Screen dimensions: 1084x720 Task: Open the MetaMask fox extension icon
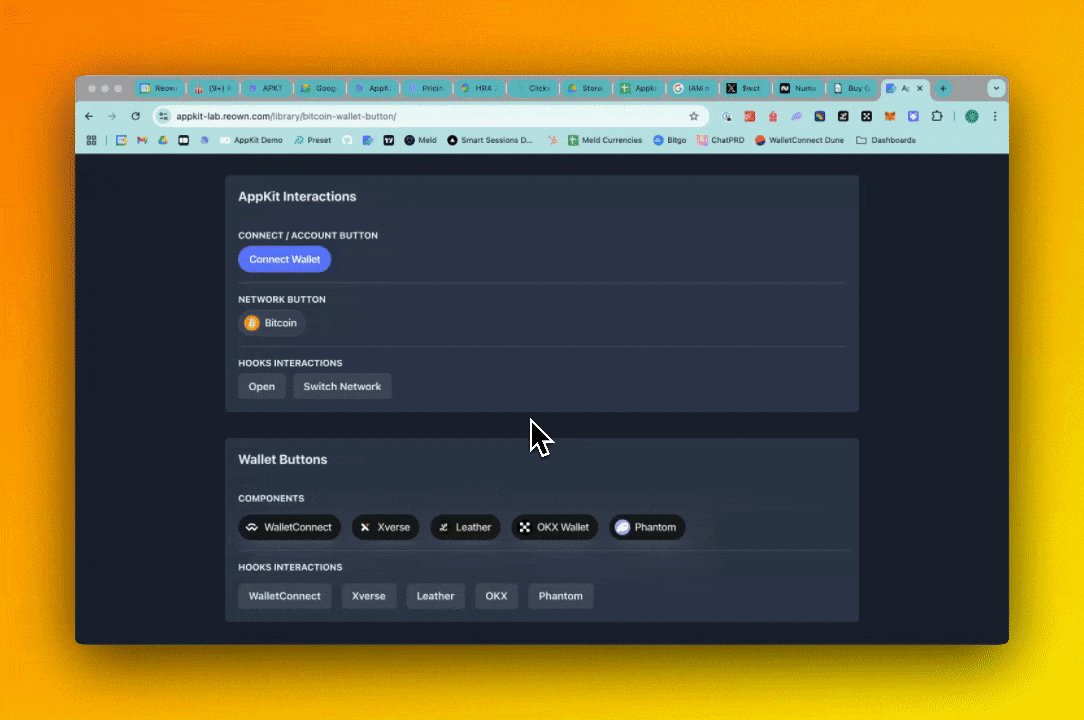point(890,116)
